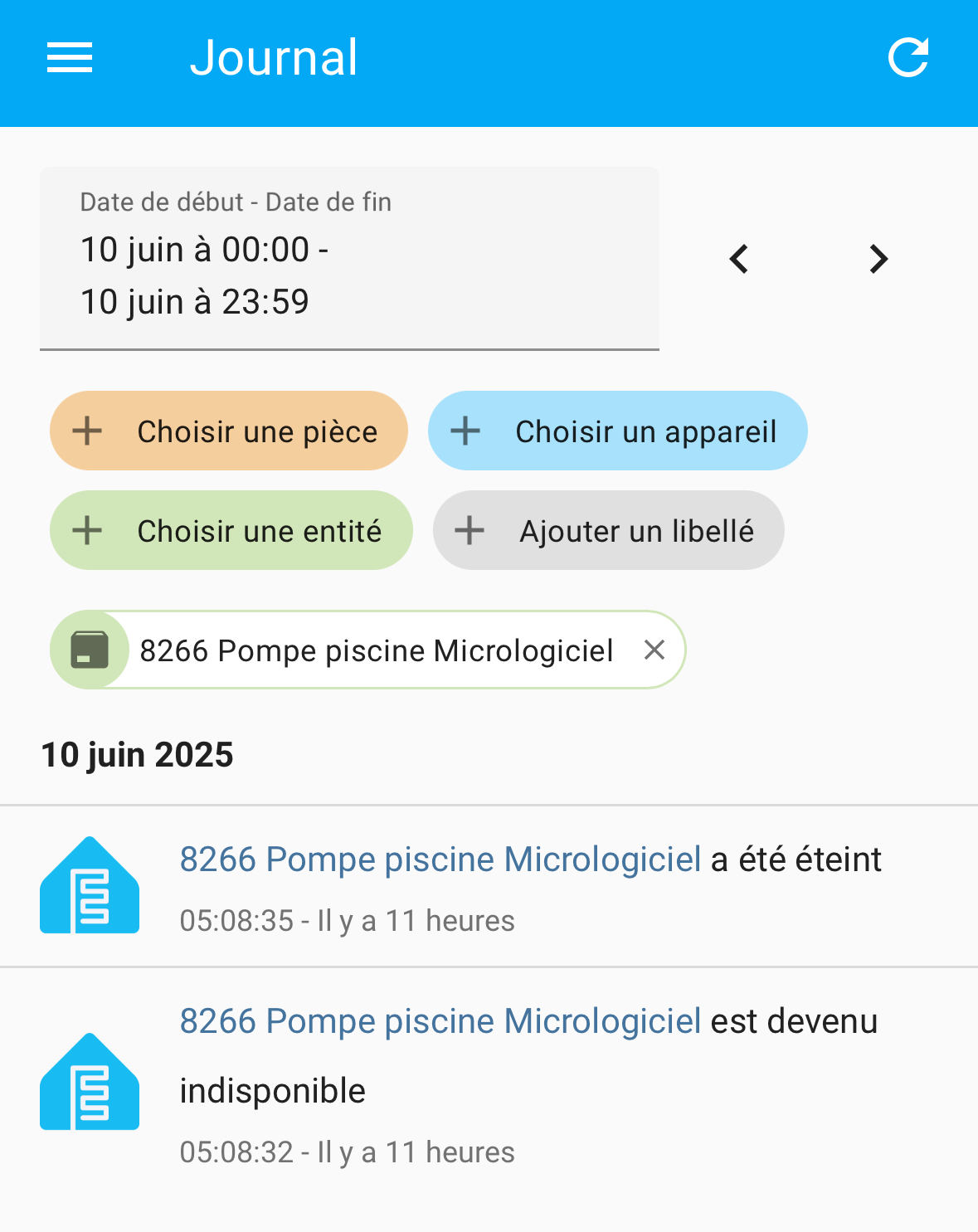Click the 05:08:35 timestamp of the éteint entry

coord(236,921)
